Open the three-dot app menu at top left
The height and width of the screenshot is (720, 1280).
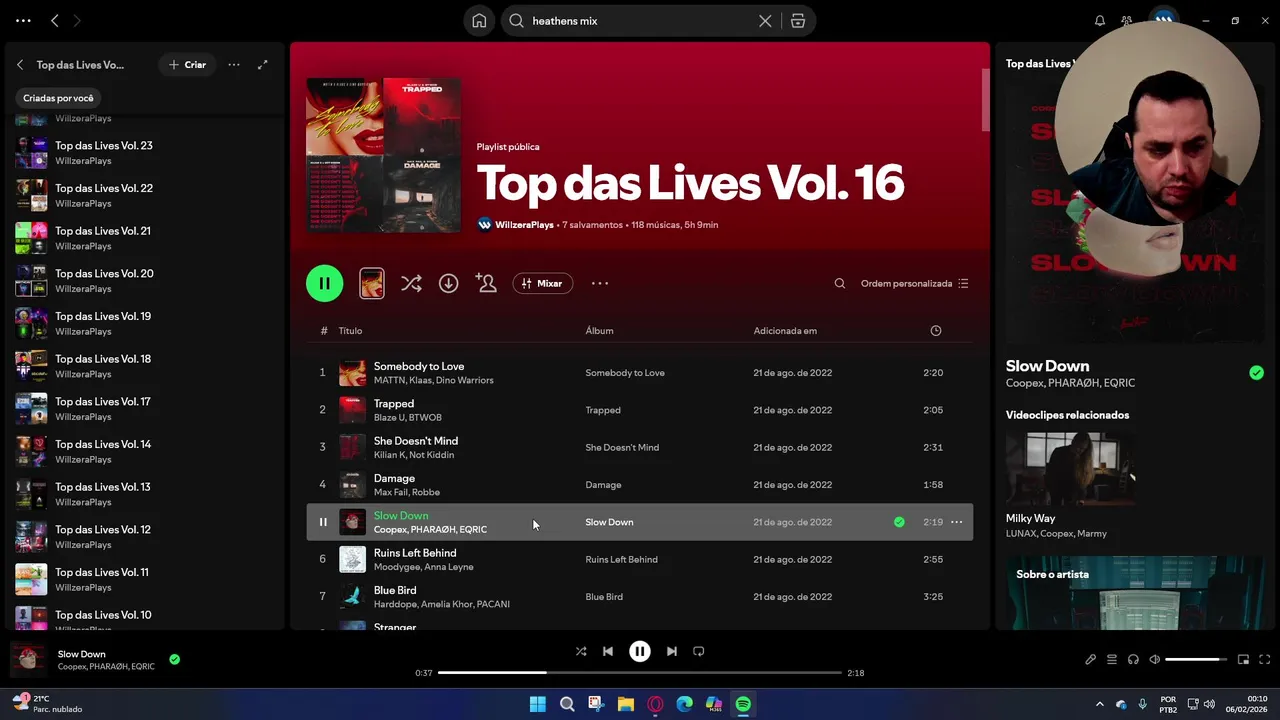[x=23, y=21]
